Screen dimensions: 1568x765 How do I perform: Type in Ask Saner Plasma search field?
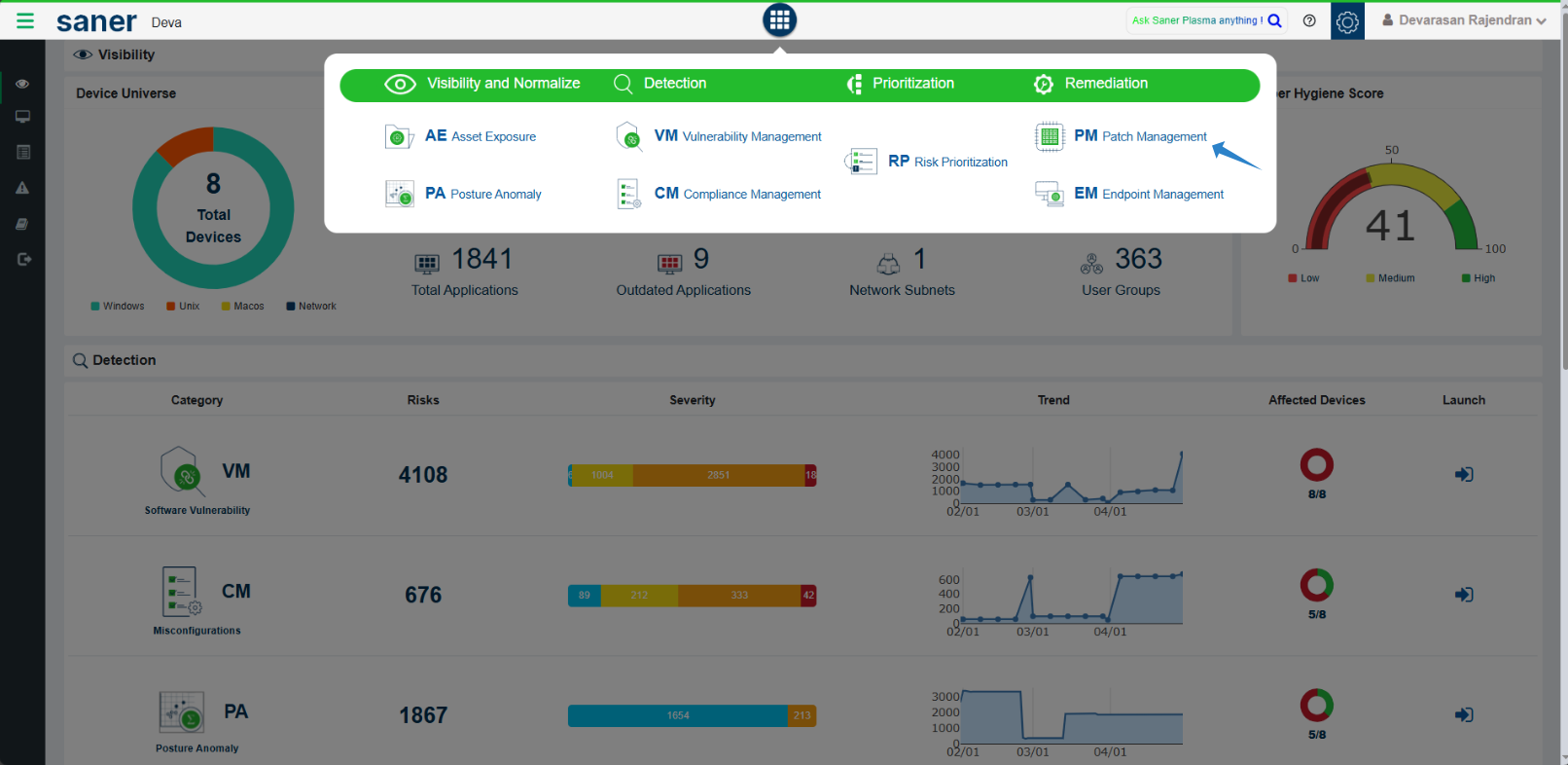[1195, 20]
